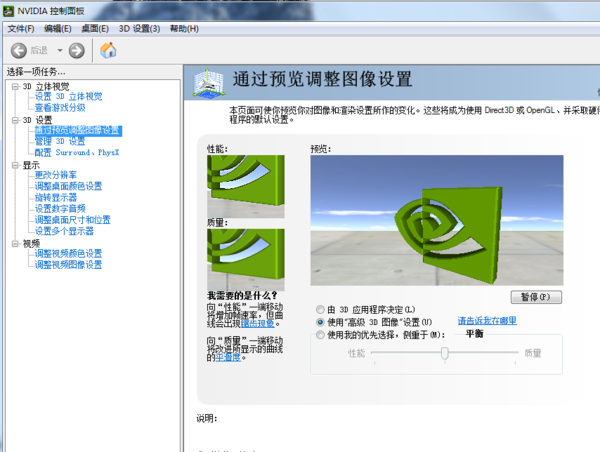Collapse the 显示 tree node

pyautogui.click(x=15, y=165)
